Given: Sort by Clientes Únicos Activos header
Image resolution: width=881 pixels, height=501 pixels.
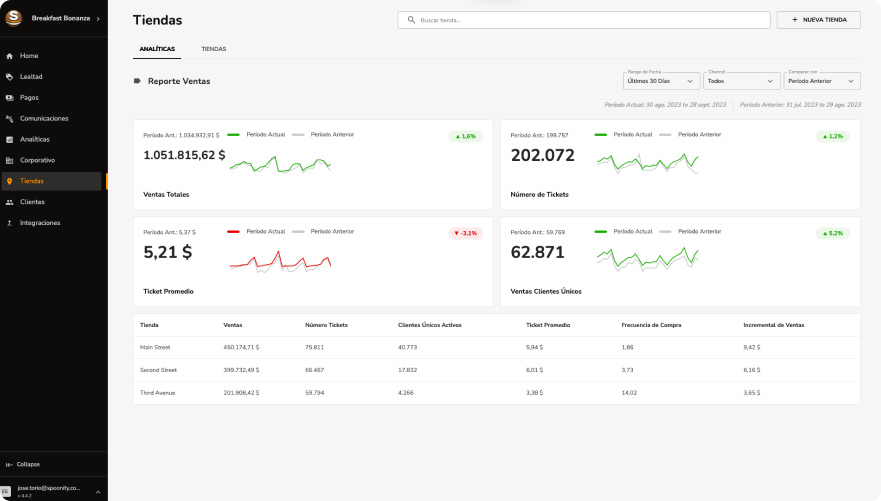Looking at the screenshot, I should click(x=430, y=325).
